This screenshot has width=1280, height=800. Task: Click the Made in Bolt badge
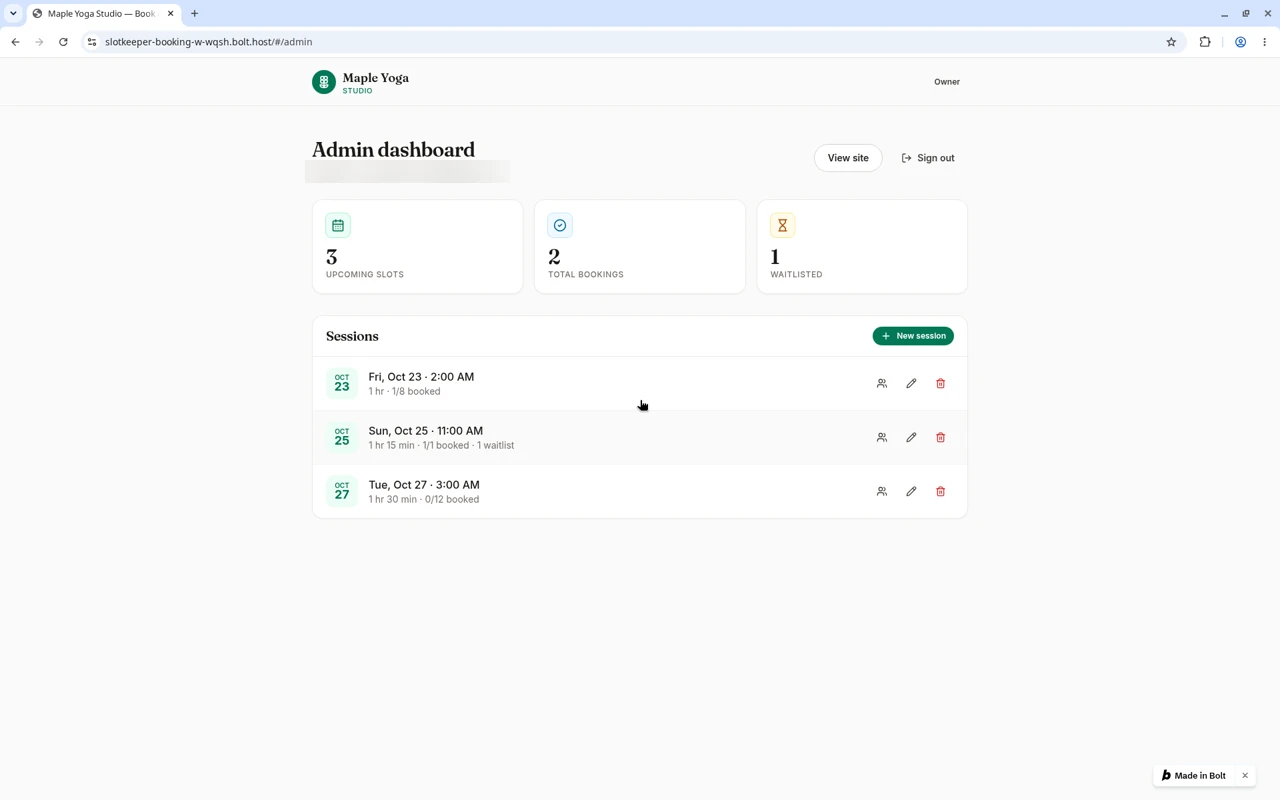(1194, 776)
